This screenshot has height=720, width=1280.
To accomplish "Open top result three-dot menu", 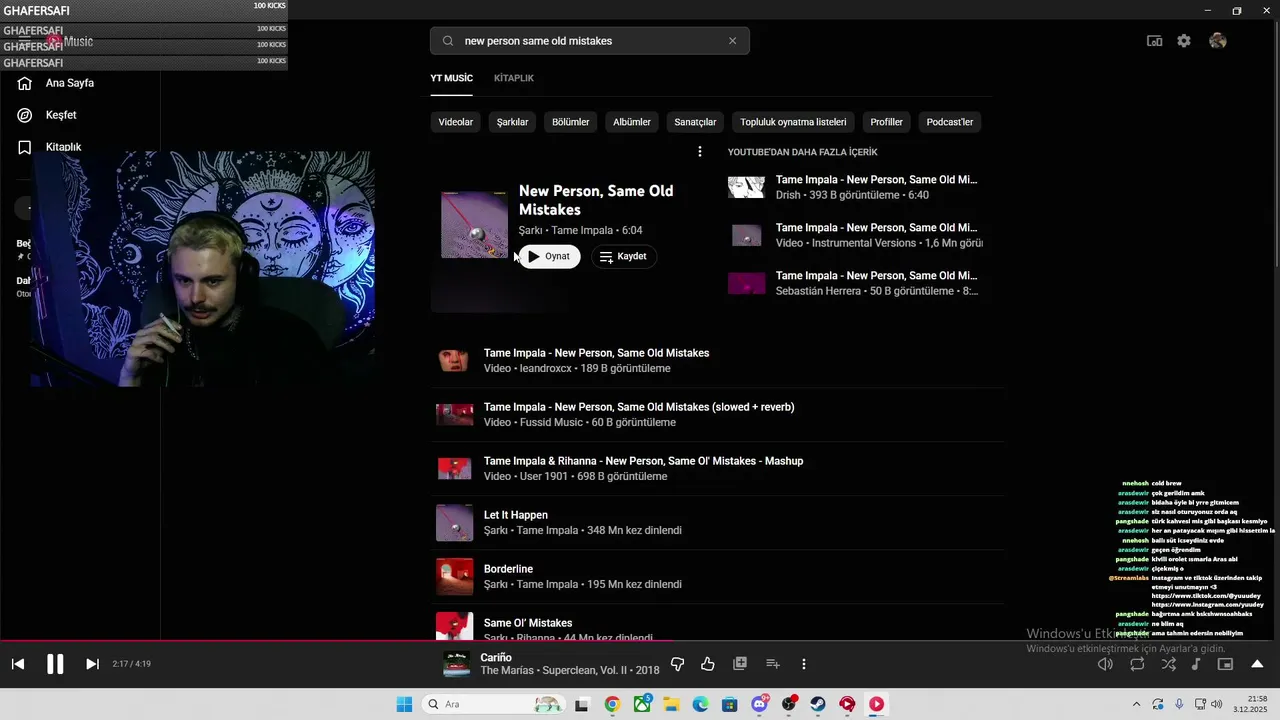I will point(700,152).
